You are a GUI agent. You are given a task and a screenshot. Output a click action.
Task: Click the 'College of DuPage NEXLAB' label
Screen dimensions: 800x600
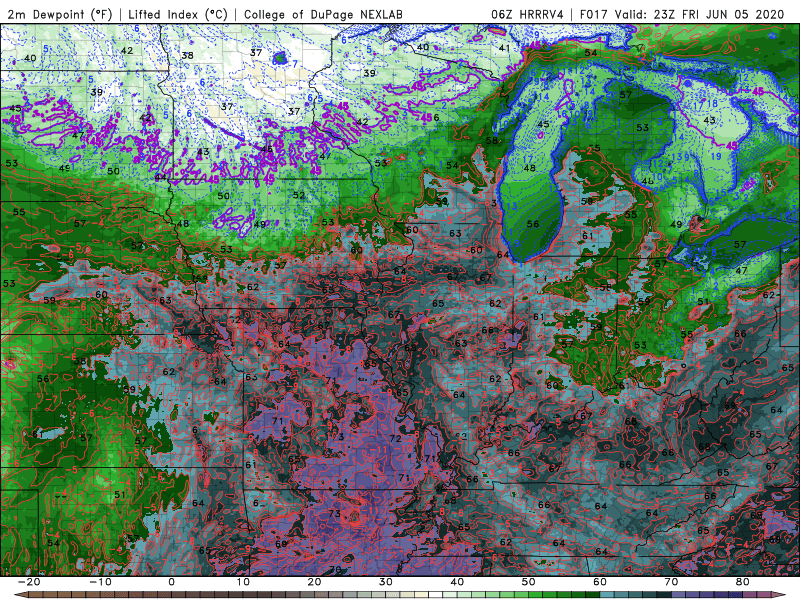click(x=323, y=14)
